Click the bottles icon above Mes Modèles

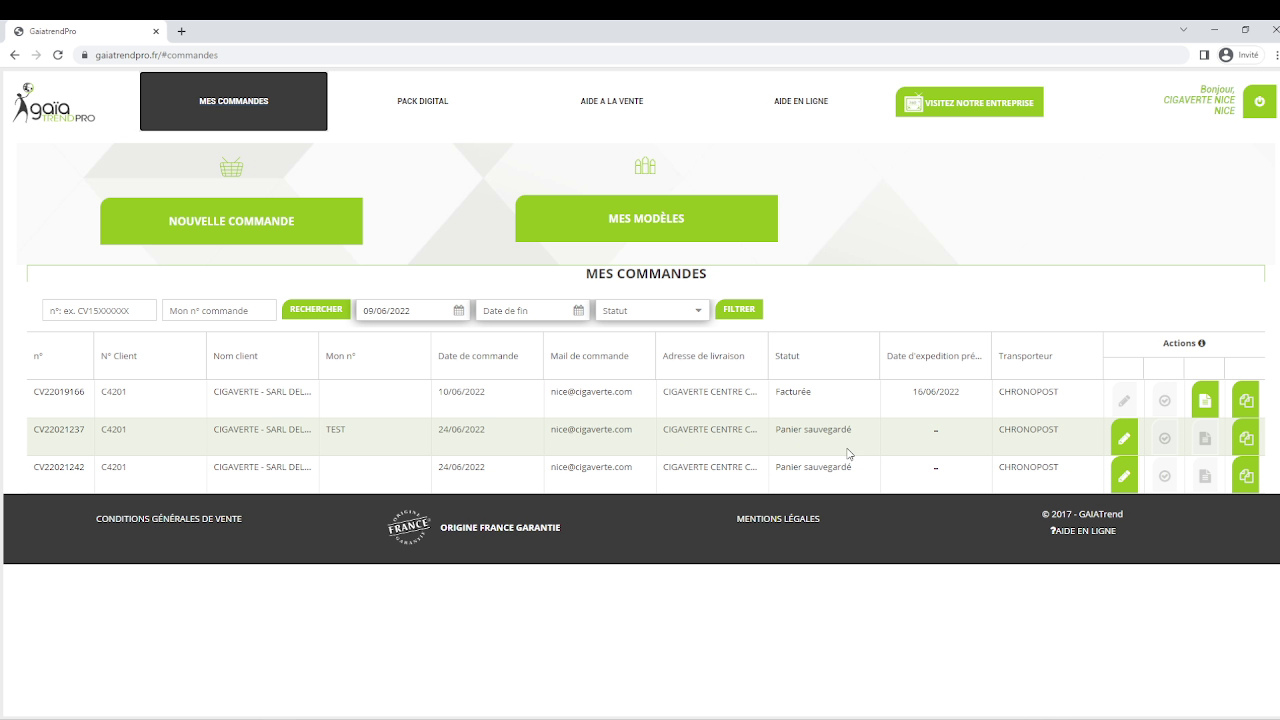[645, 165]
